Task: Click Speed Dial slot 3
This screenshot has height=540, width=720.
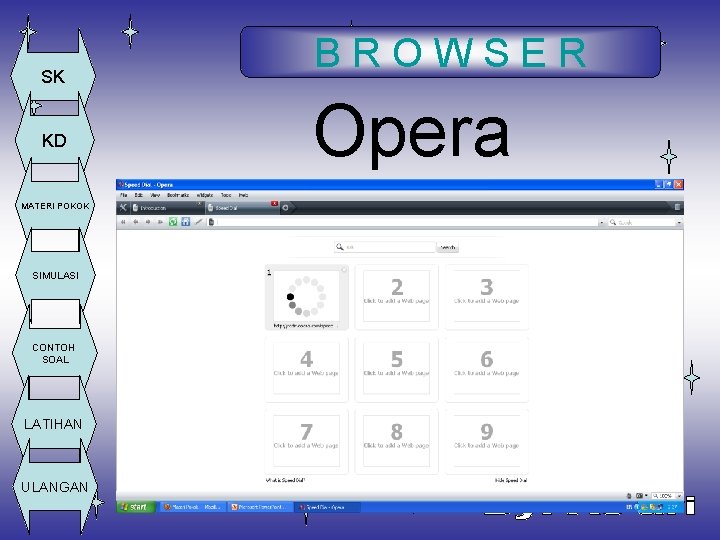Action: (x=487, y=296)
